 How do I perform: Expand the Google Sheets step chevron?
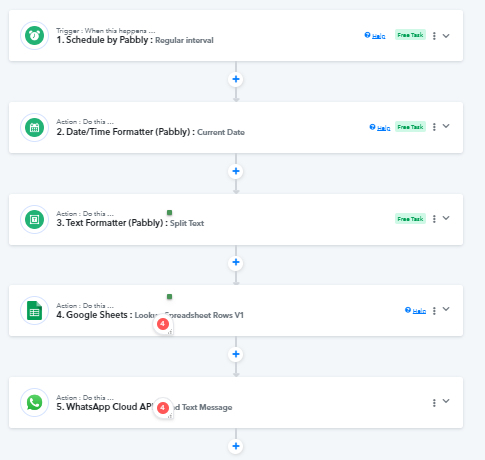pyautogui.click(x=446, y=309)
